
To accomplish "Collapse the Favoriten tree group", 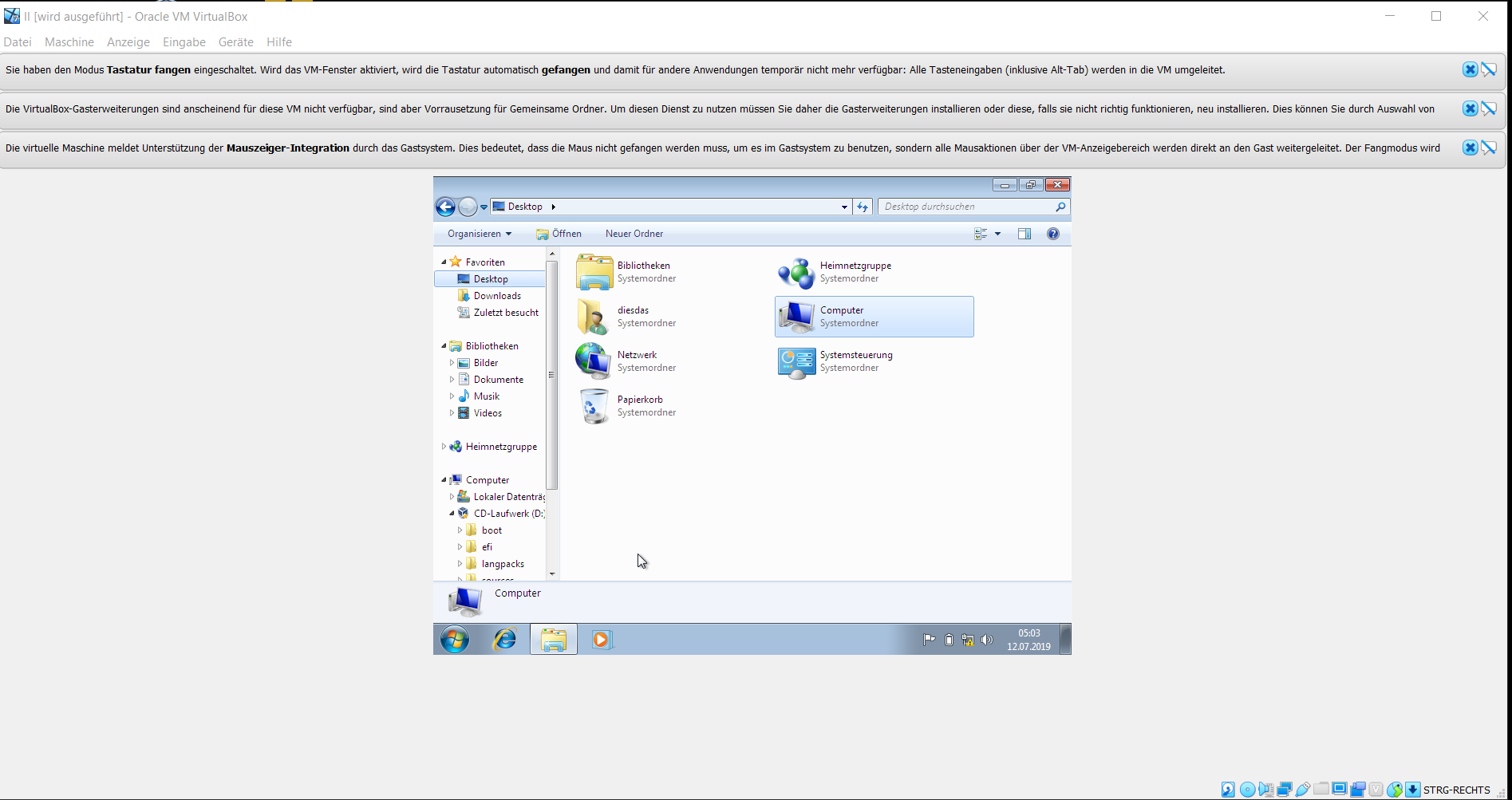I will click(x=444, y=262).
